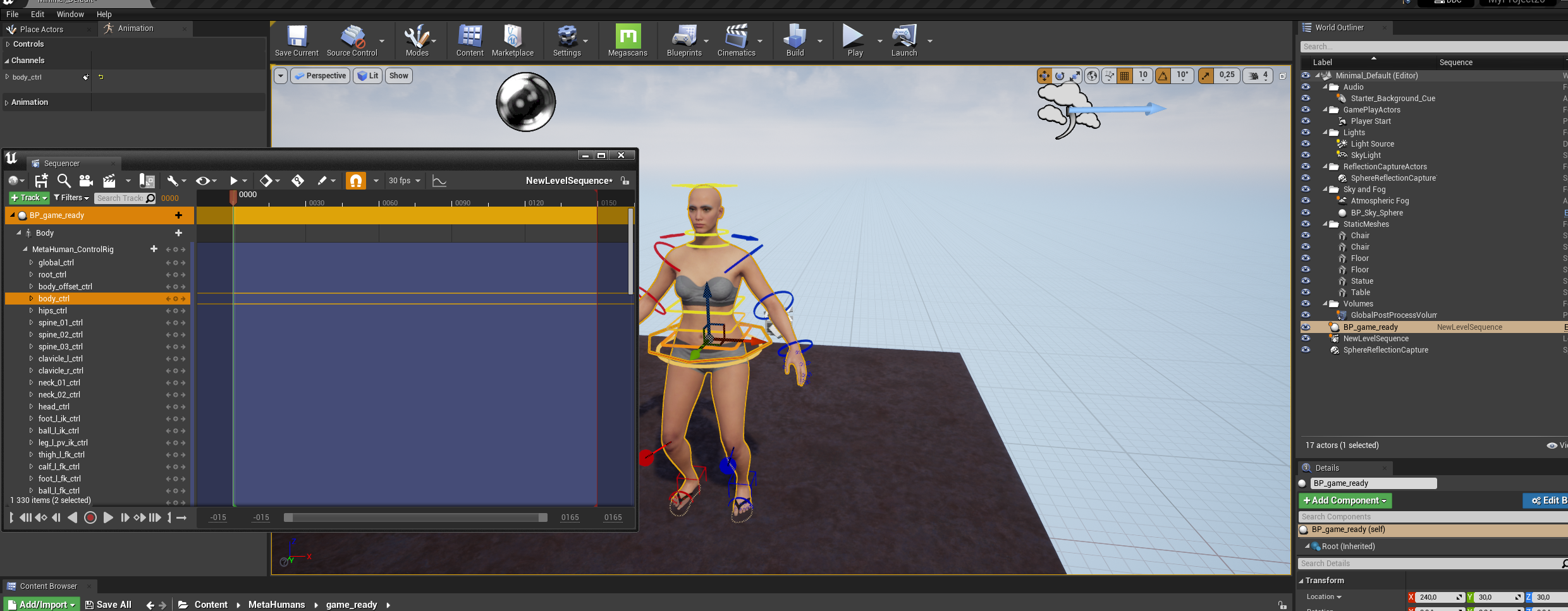Open the Help menu

pos(104,14)
